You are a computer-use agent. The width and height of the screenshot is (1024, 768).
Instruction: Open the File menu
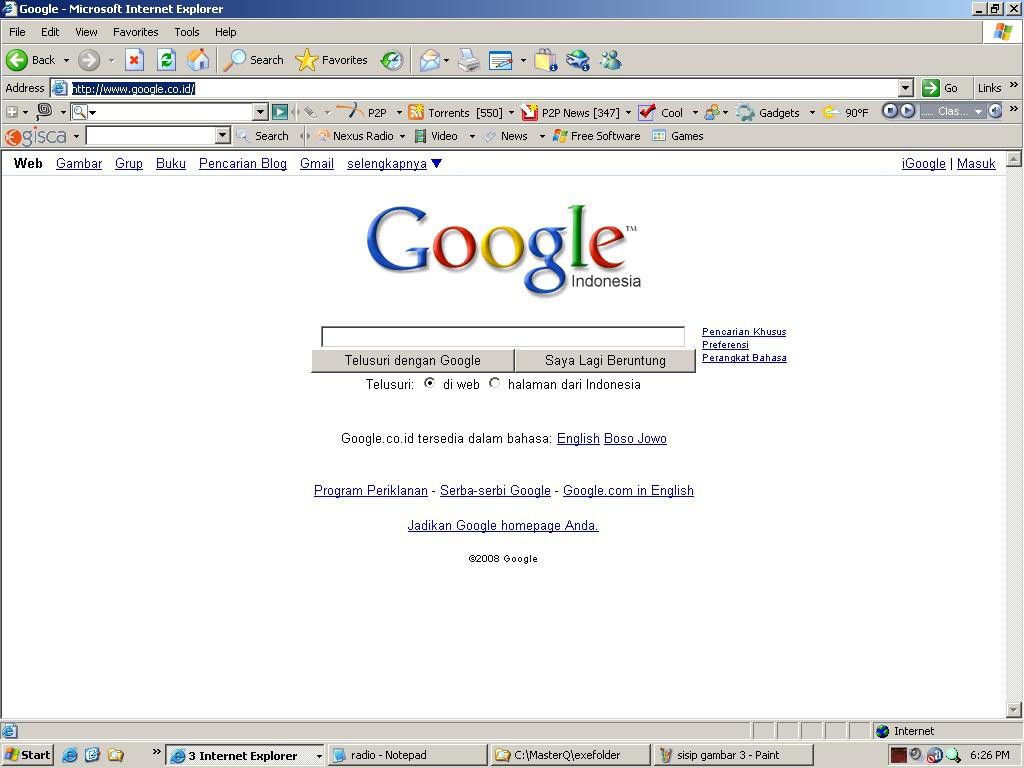[x=17, y=32]
